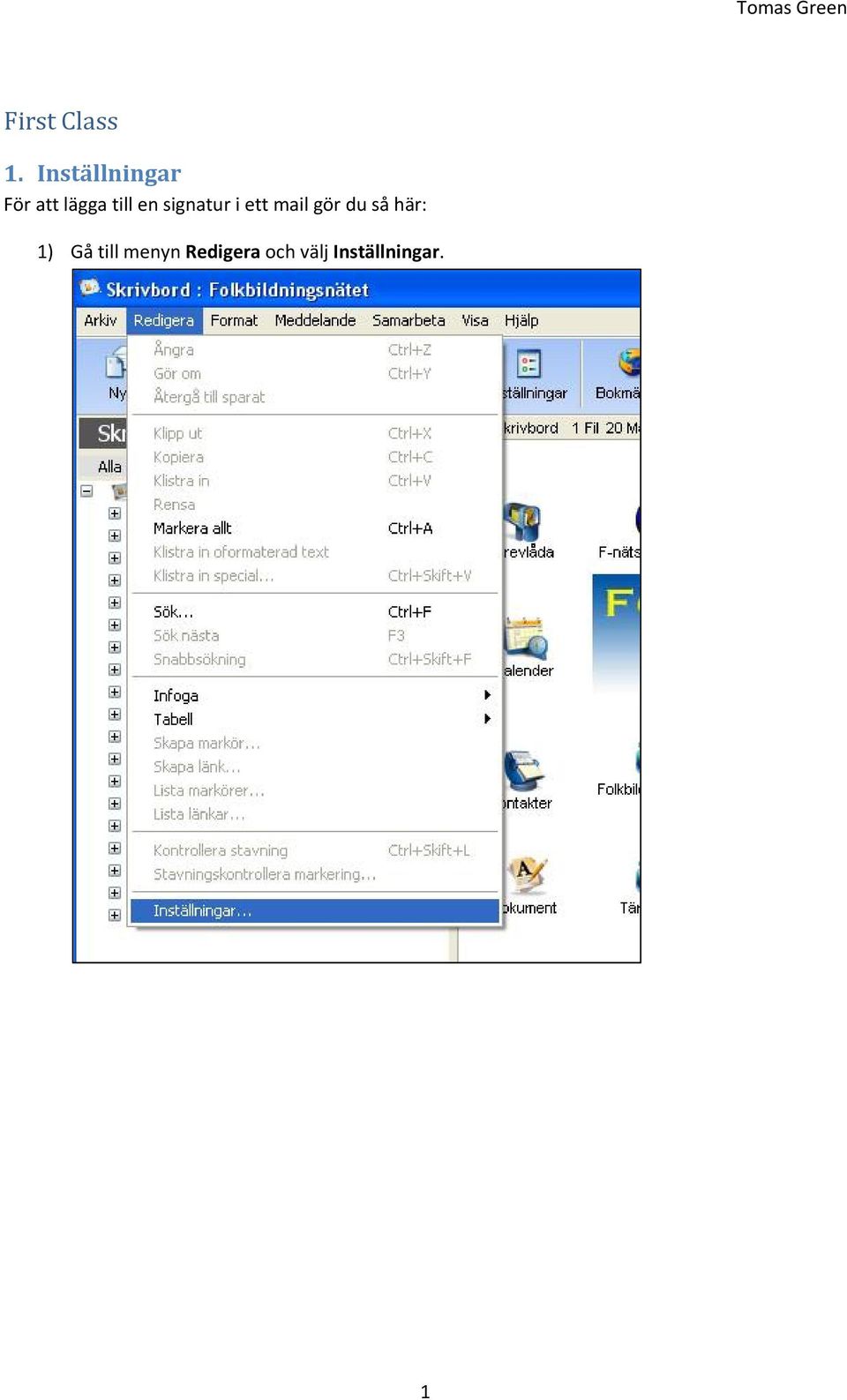Open the Meddelande menu
The image size is (847, 1400).
tap(315, 320)
